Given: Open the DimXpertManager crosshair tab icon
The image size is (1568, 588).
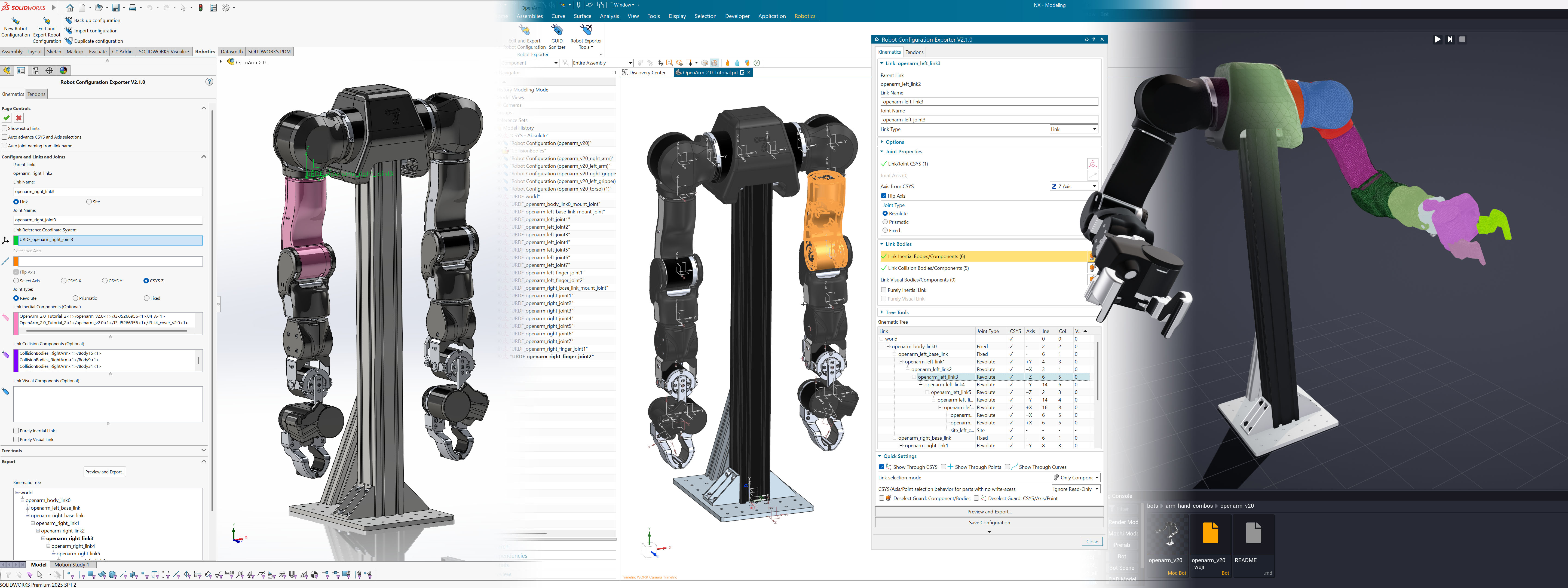Looking at the screenshot, I should point(49,71).
